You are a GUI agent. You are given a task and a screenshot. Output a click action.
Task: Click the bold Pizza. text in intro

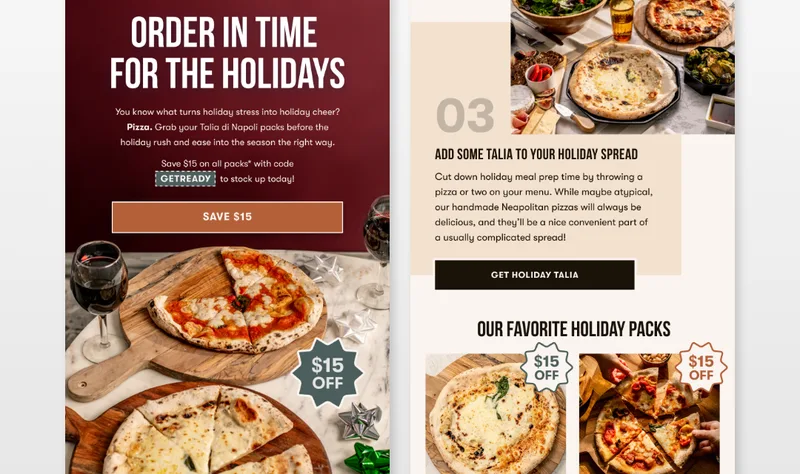tap(139, 127)
